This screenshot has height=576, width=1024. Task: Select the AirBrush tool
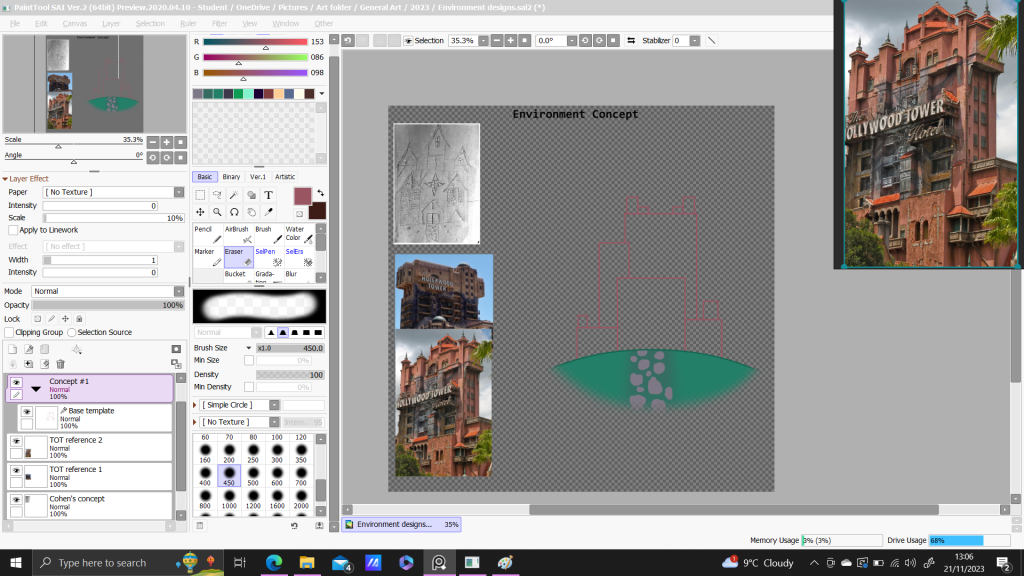[238, 234]
